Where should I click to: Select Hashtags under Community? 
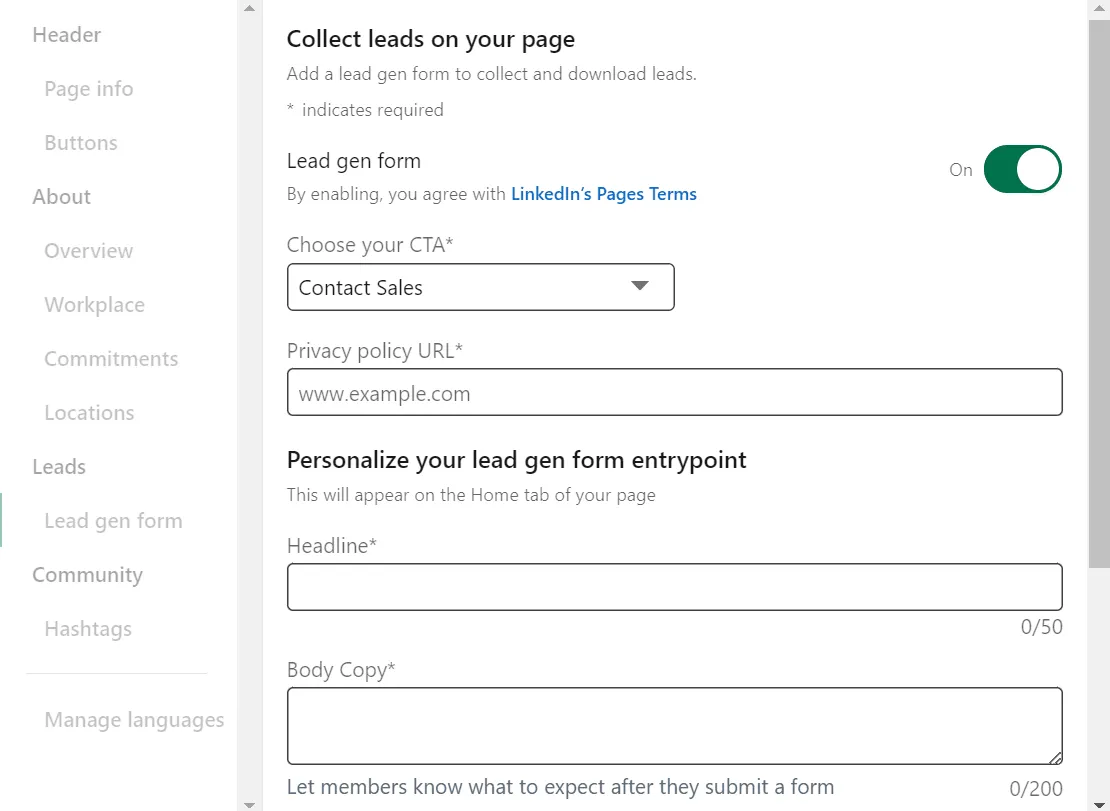(x=88, y=628)
